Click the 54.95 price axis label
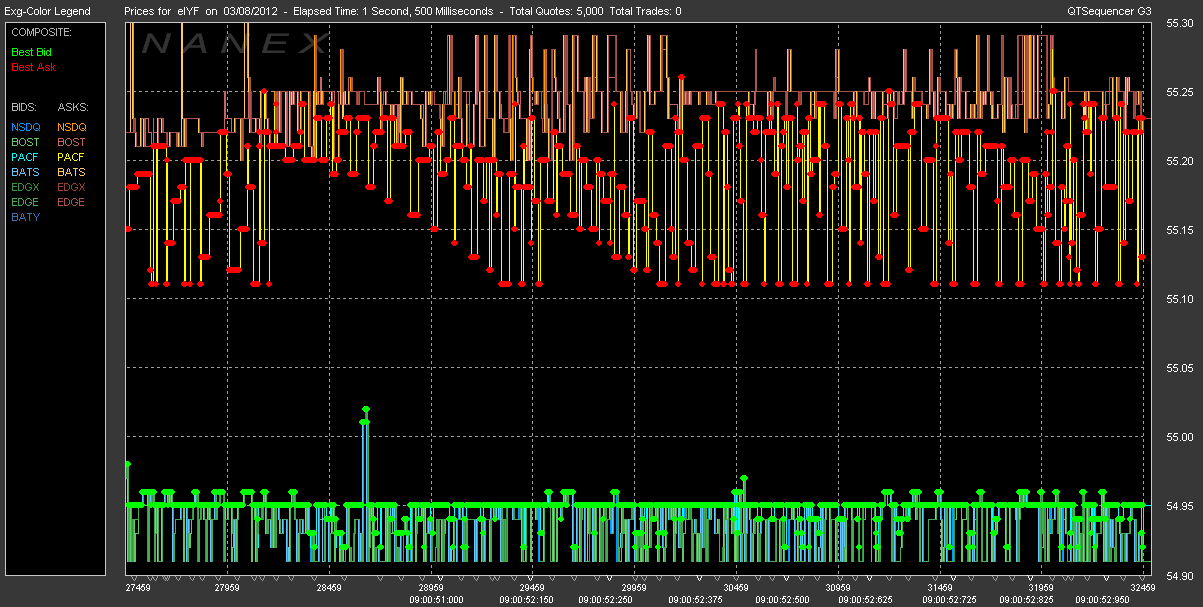This screenshot has height=607, width=1203. click(1181, 506)
